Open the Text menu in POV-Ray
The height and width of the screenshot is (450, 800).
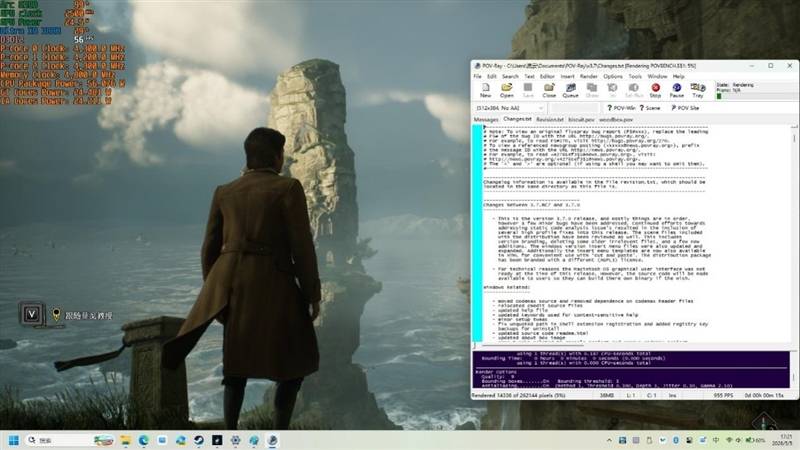(530, 77)
